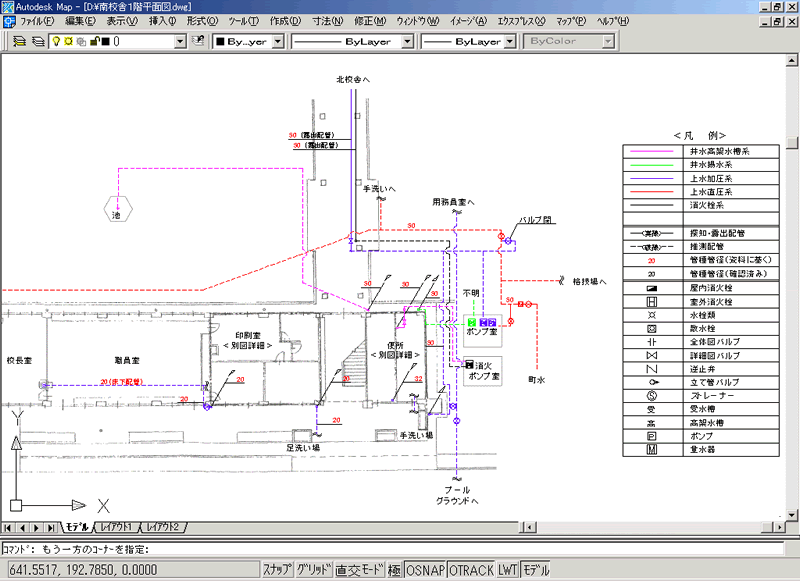Image resolution: width=800 pixels, height=581 pixels.
Task: Toggle グリッド grid display in status bar
Action: tap(314, 570)
